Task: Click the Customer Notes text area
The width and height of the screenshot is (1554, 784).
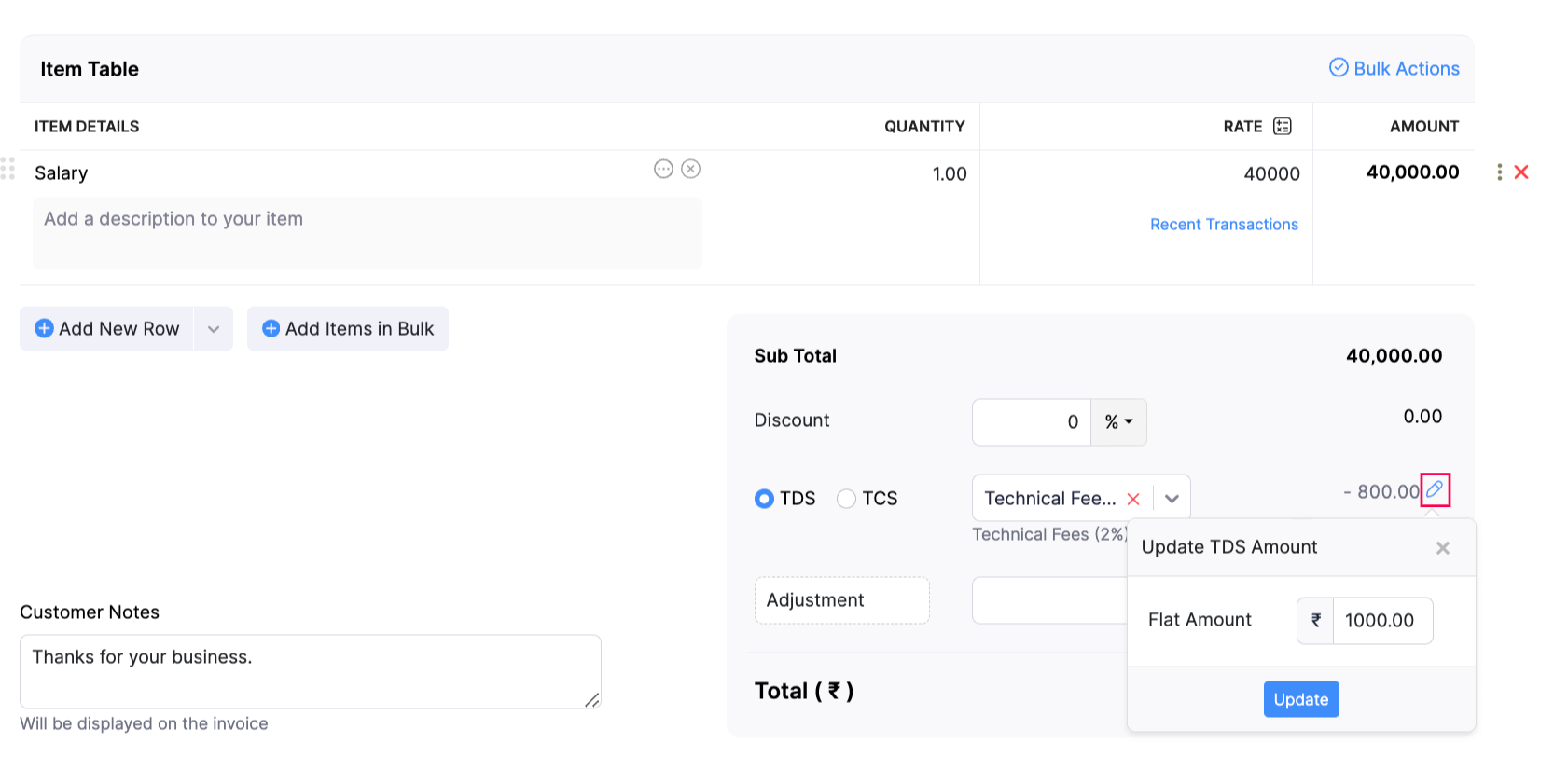Action: [310, 671]
